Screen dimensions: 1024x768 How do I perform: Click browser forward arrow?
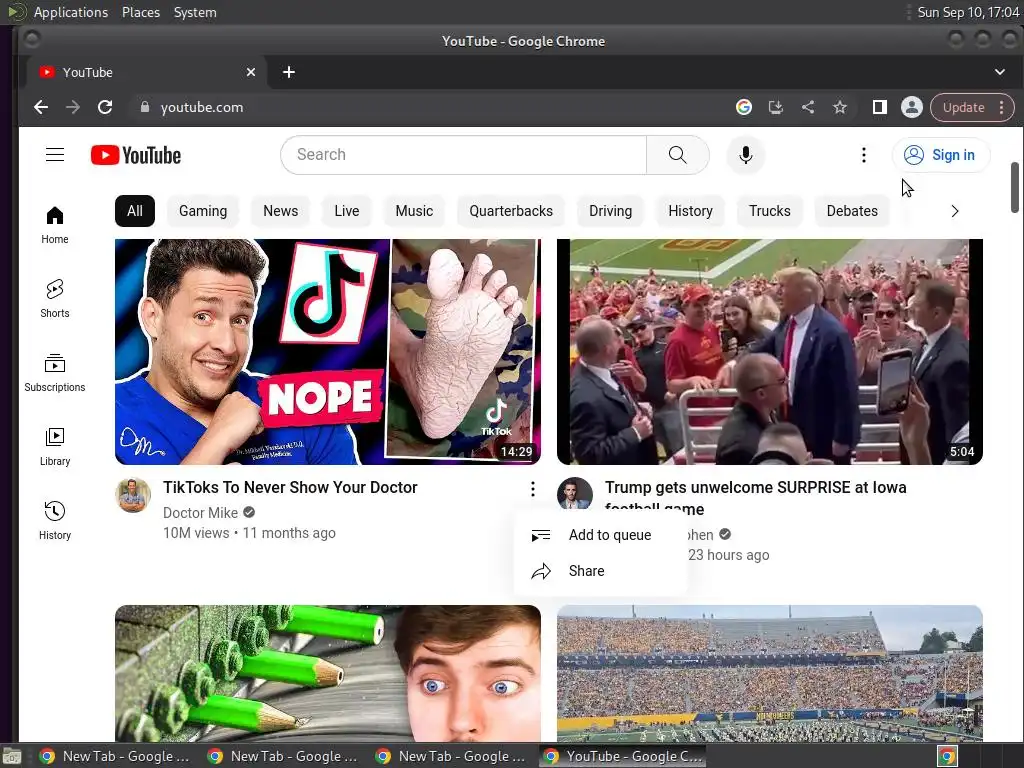tap(73, 107)
